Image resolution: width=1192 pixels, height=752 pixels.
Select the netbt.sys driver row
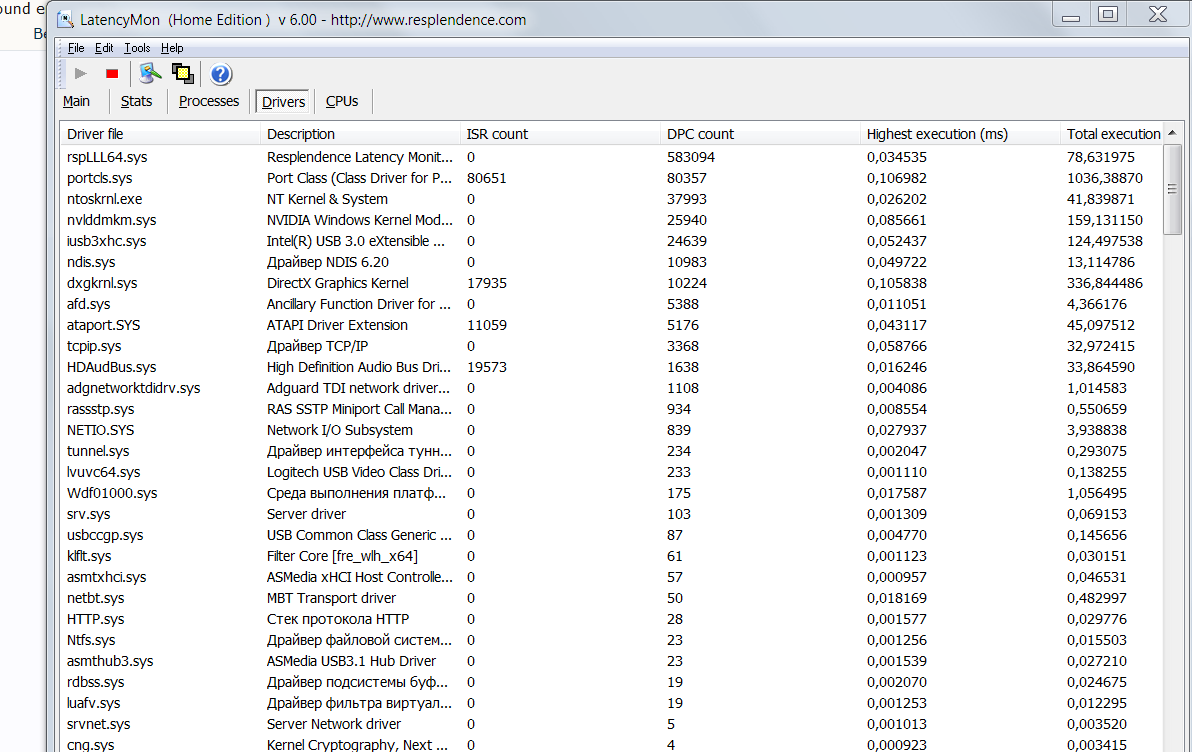pos(612,598)
